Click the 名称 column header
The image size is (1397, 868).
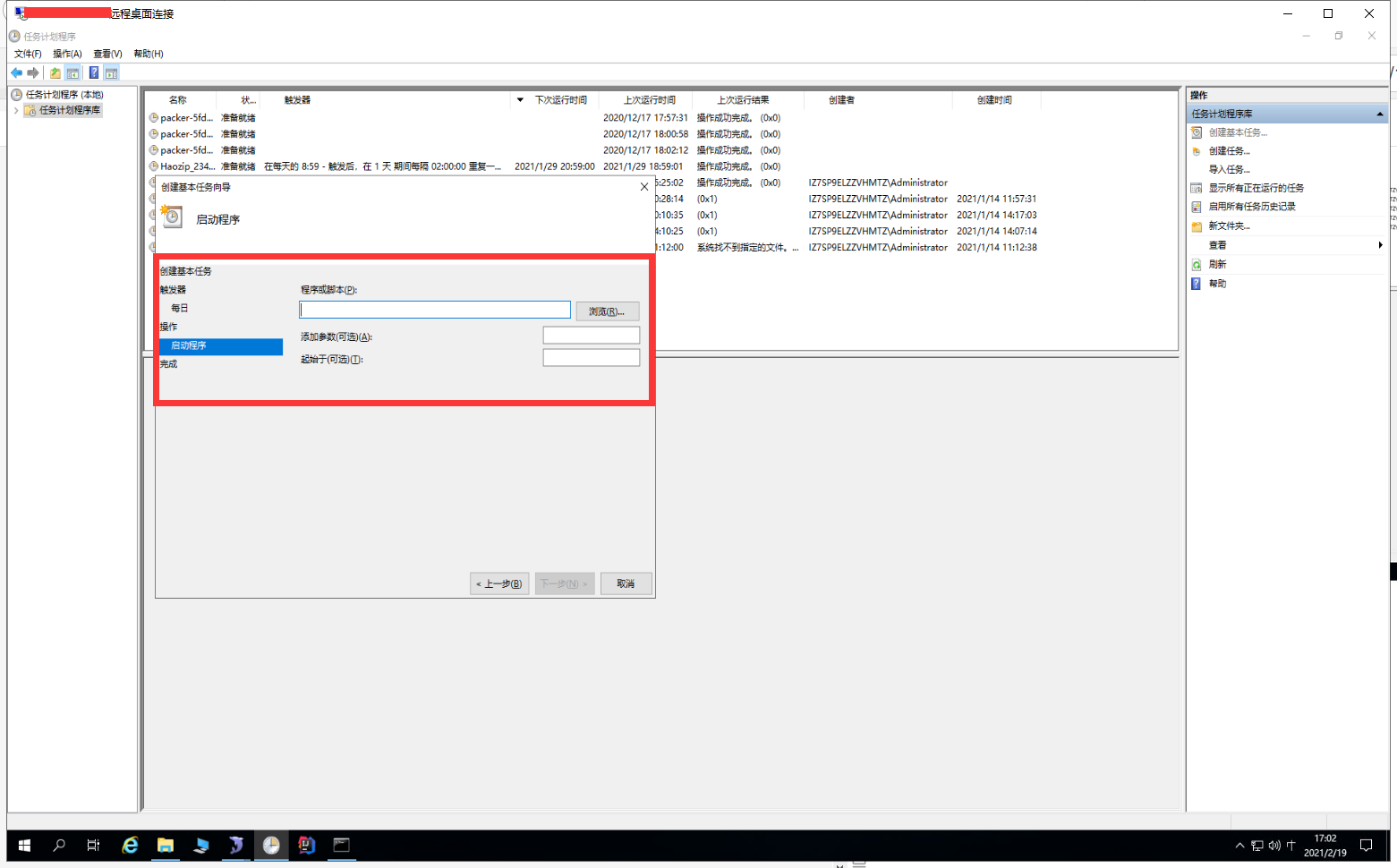coord(178,100)
